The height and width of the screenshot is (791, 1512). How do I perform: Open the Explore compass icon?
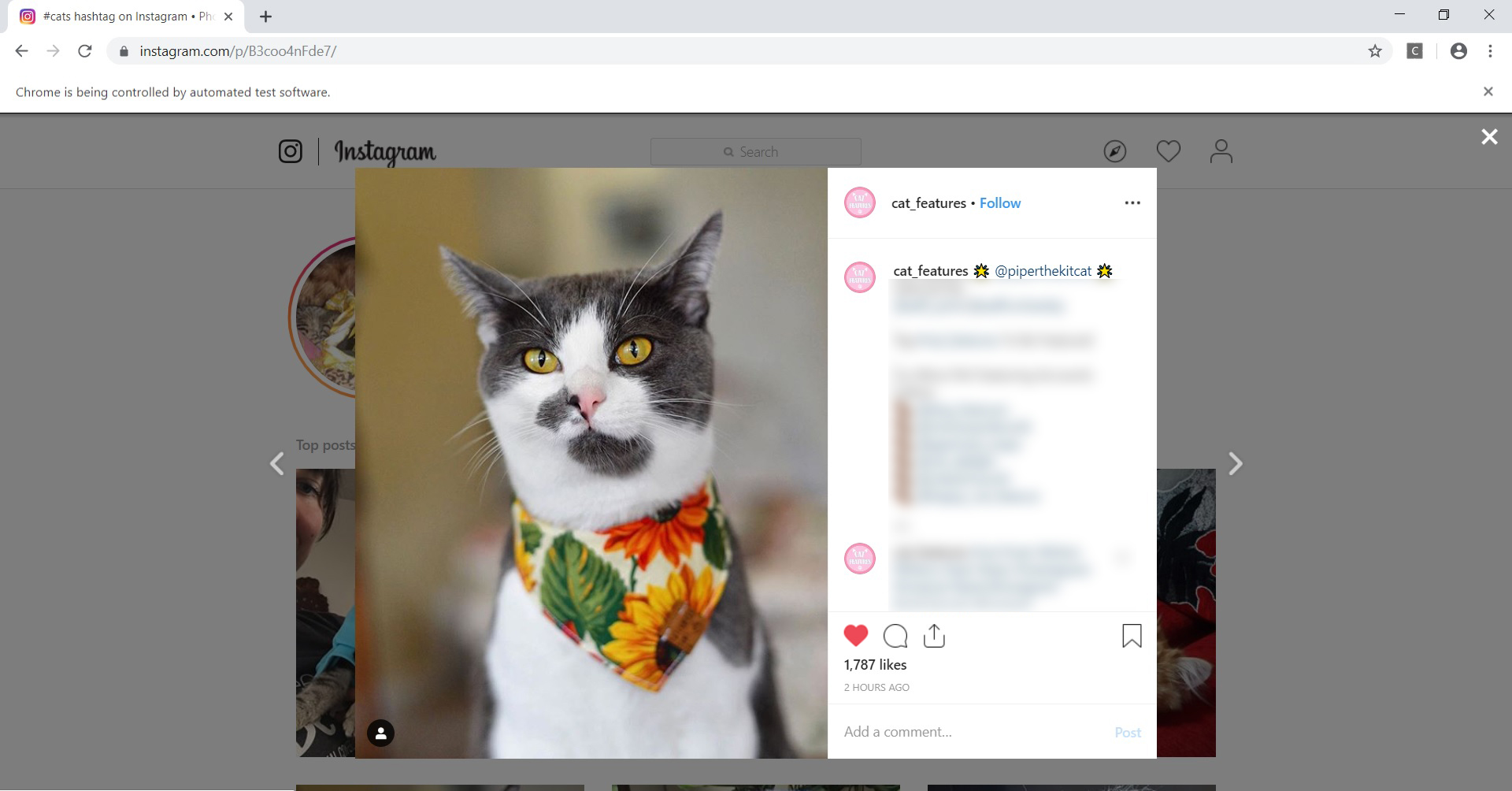tap(1115, 151)
